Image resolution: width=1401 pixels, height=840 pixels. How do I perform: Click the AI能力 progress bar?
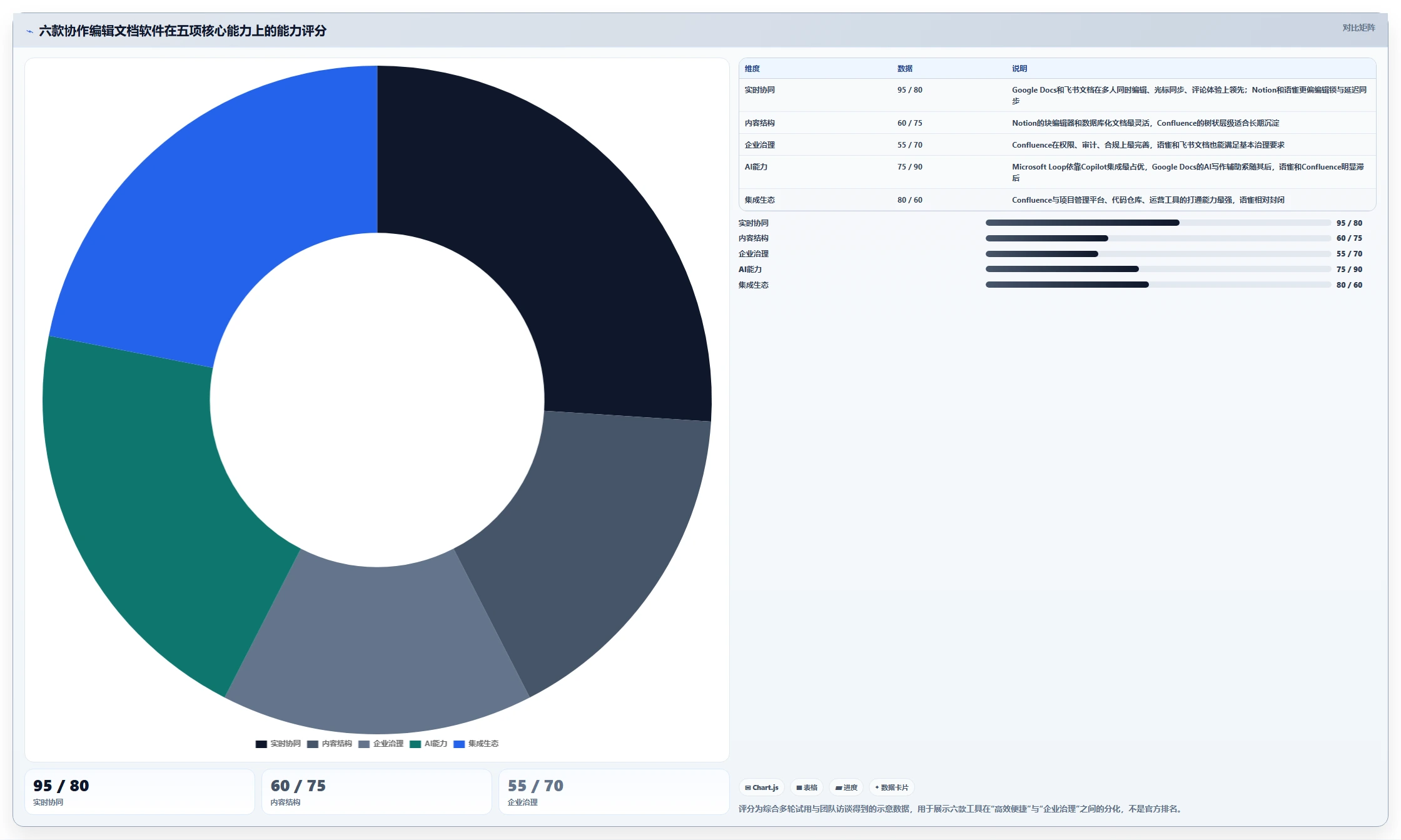(x=1158, y=269)
